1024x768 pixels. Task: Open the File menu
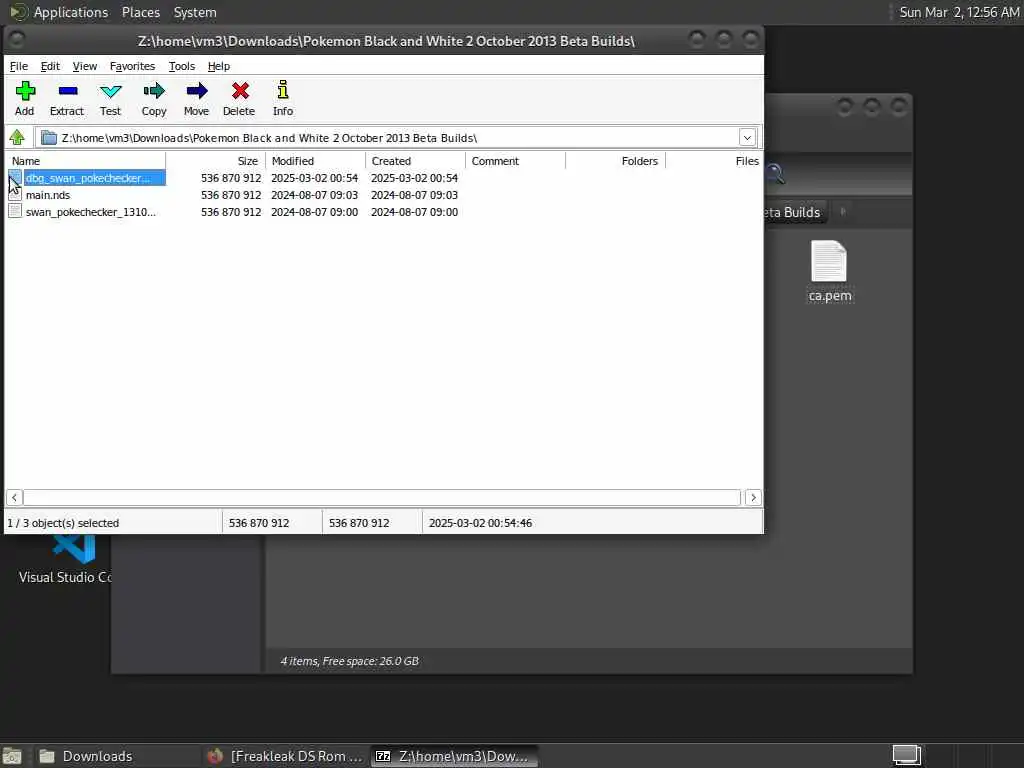pyautogui.click(x=18, y=66)
